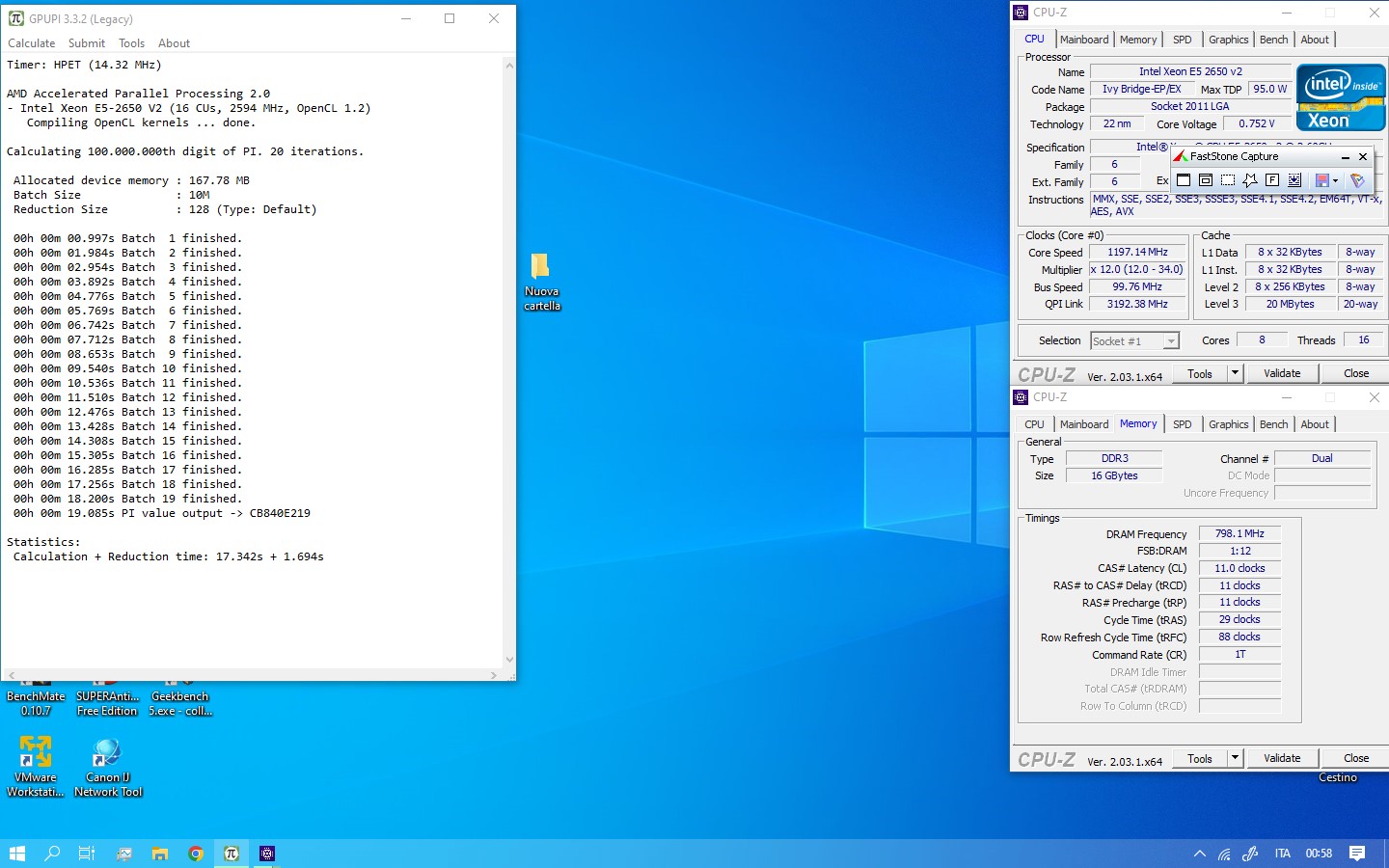The image size is (1389, 868).
Task: Open Wi-Fi network tray icon
Action: [x=1224, y=854]
